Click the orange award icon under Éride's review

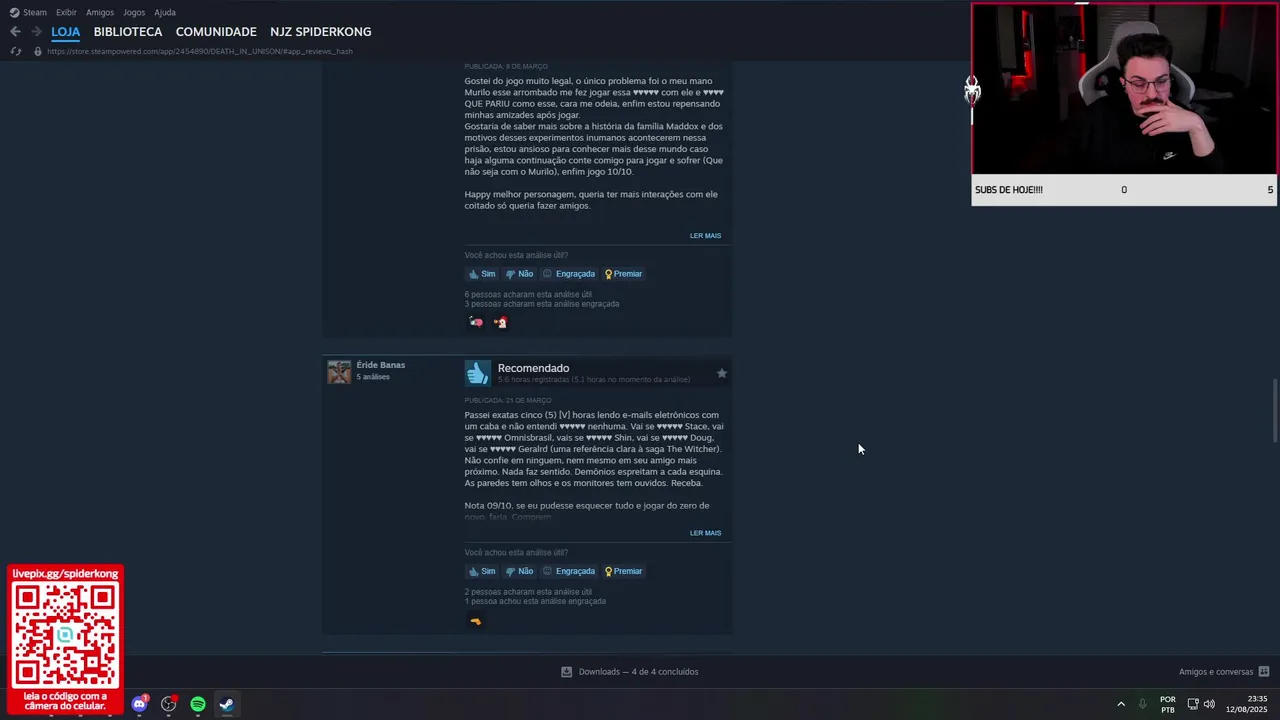point(476,621)
